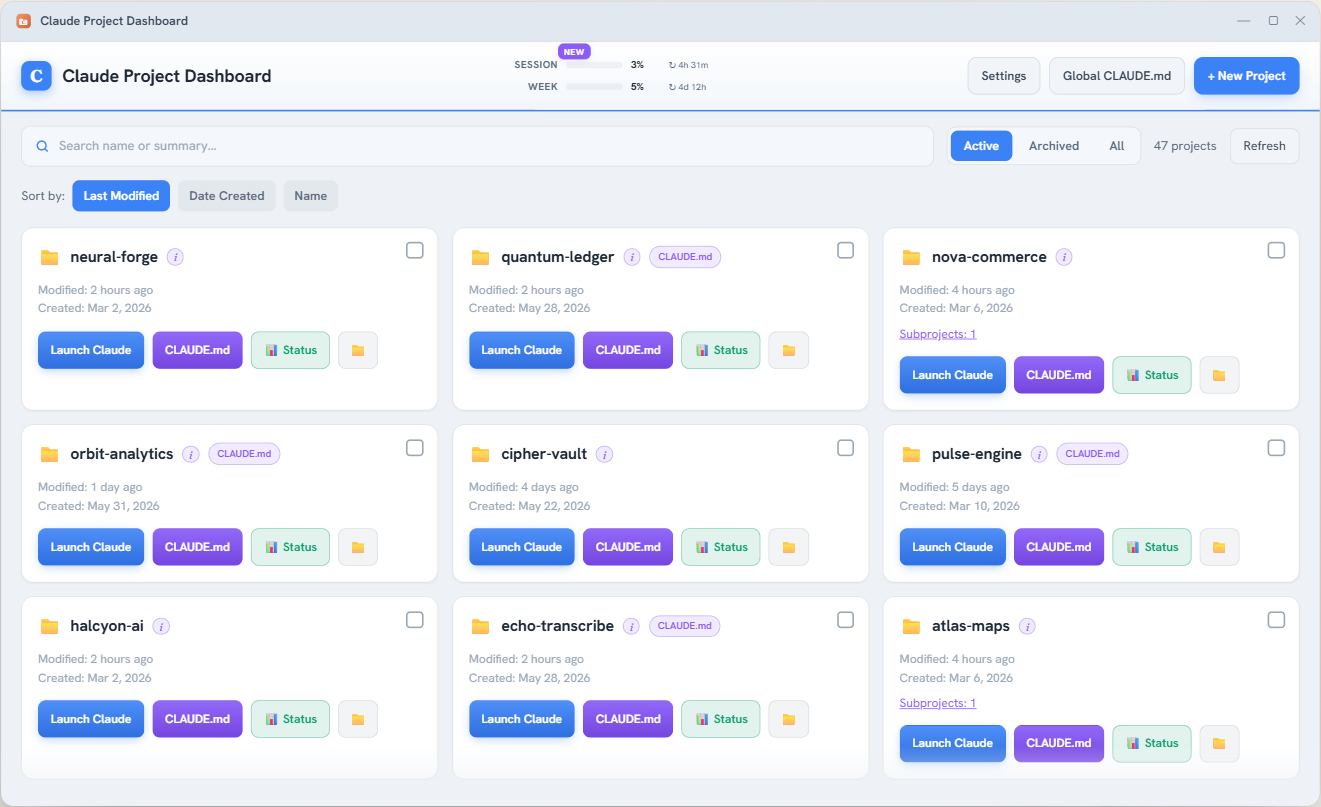This screenshot has height=807, width=1321.
Task: Click the SESSION usage progress bar
Action: (594, 65)
